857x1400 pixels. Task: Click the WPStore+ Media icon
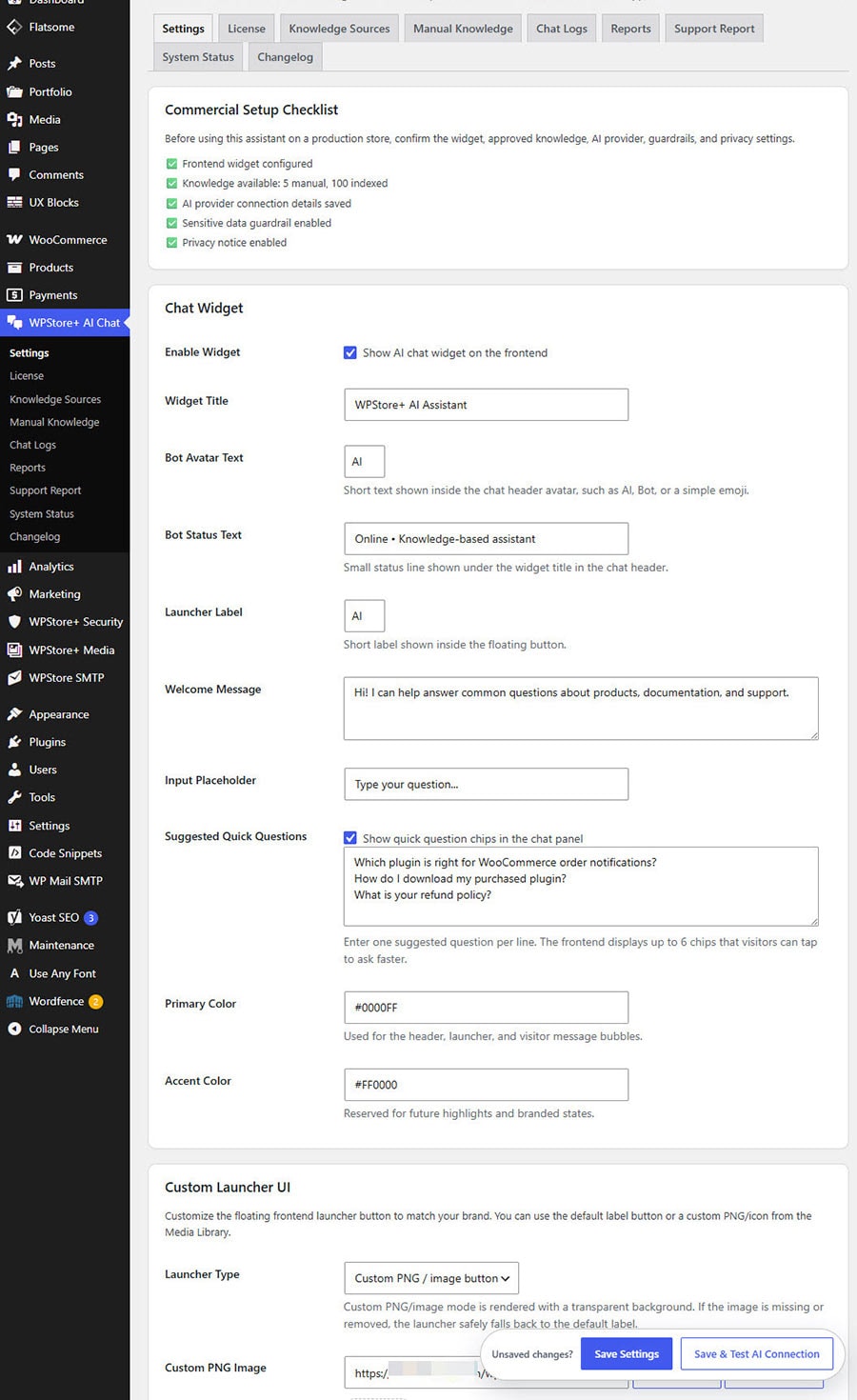(14, 650)
